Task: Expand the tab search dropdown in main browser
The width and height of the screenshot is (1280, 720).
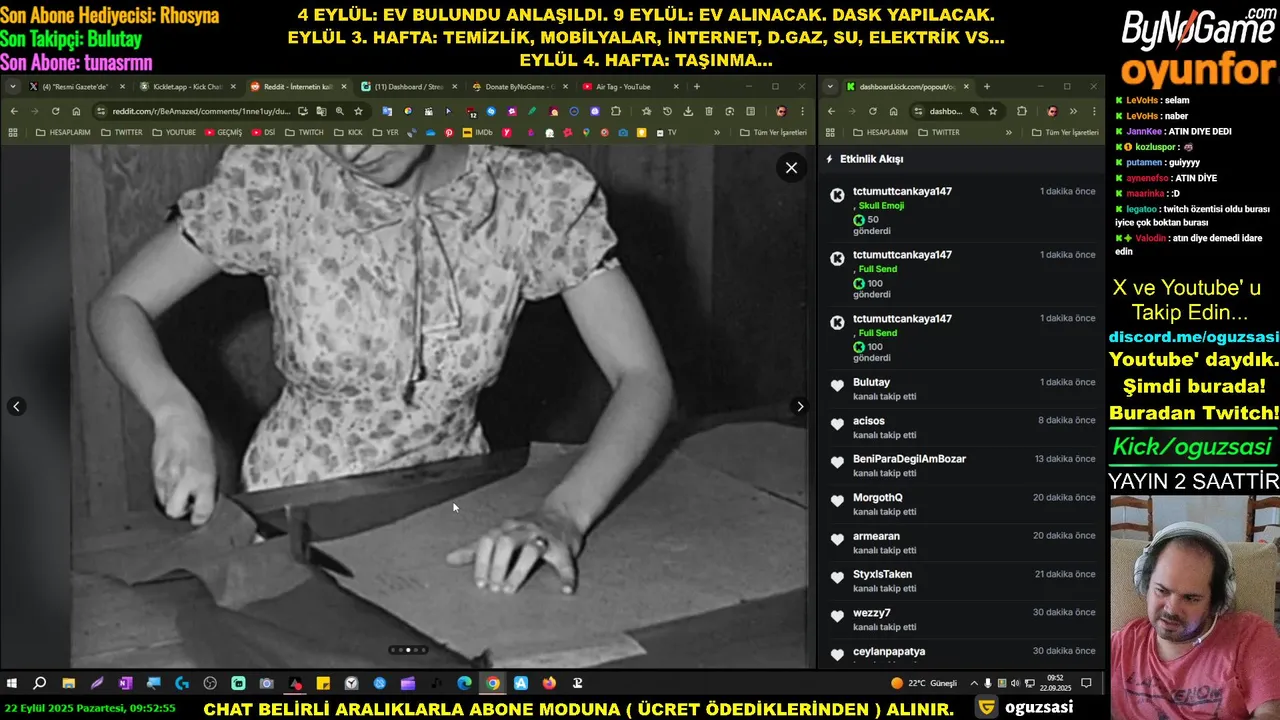Action: coord(13,87)
